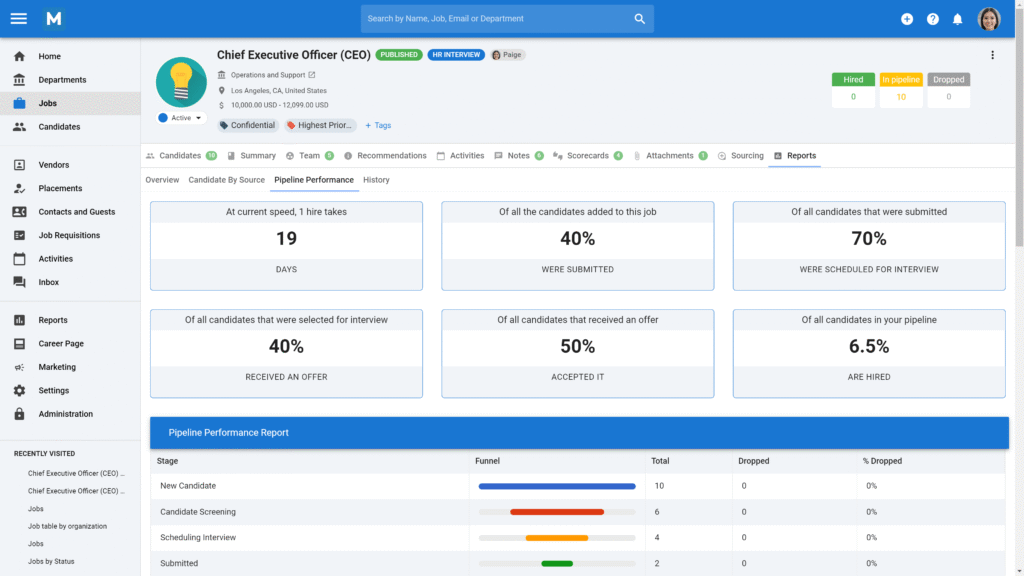Image resolution: width=1024 pixels, height=576 pixels.
Task: Open the global search by clicking the magnifier icon
Action: click(639, 18)
